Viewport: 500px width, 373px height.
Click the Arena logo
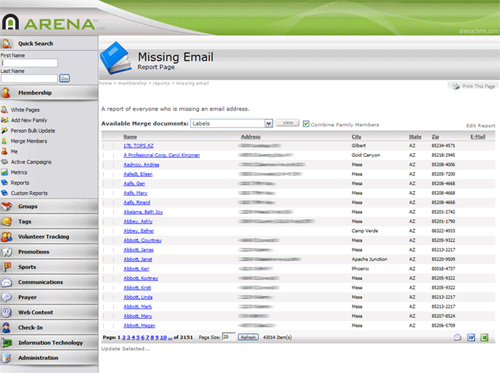tap(49, 23)
